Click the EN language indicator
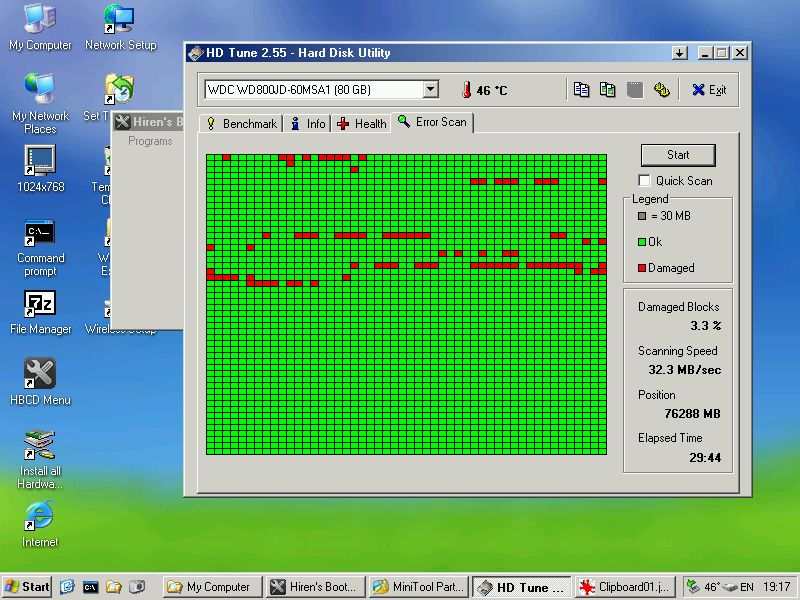 click(746, 587)
